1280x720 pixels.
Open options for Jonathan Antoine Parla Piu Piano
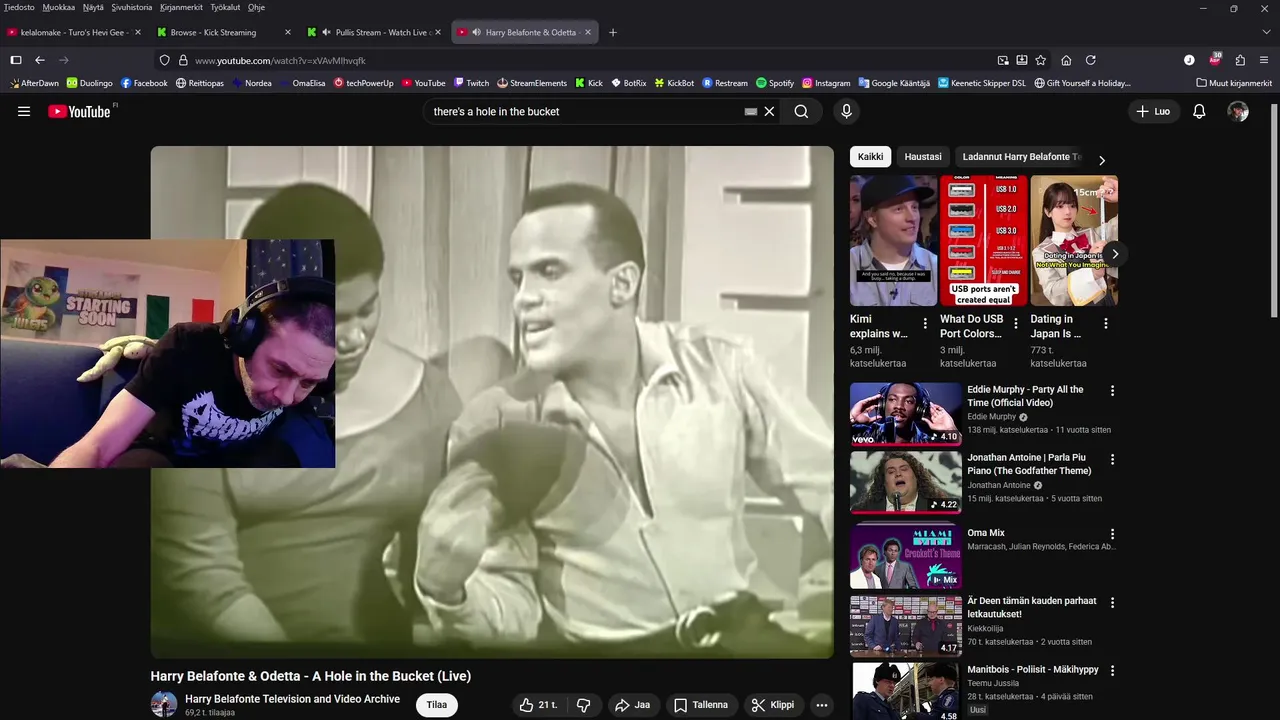(x=1112, y=459)
